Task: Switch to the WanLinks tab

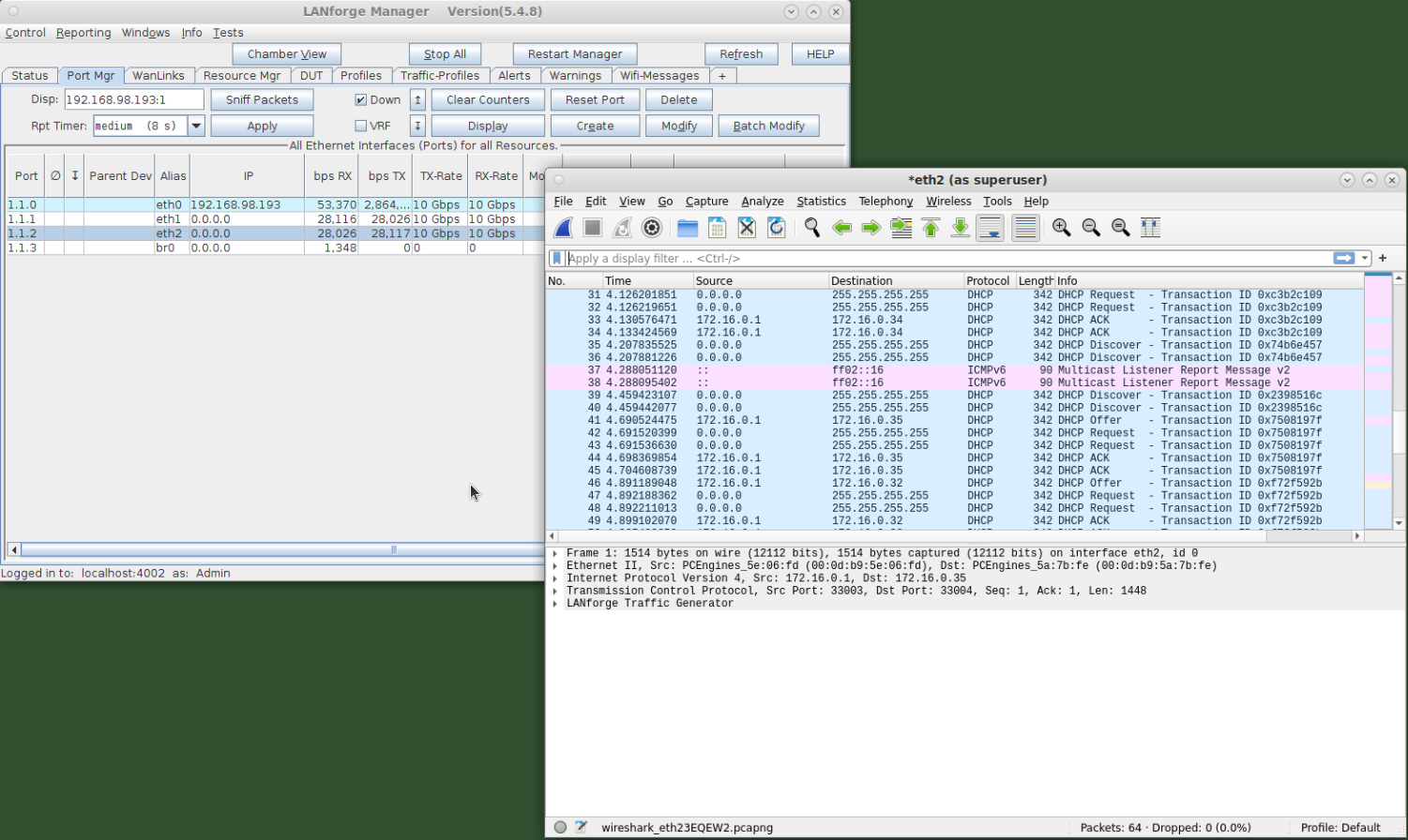Action: tap(159, 75)
